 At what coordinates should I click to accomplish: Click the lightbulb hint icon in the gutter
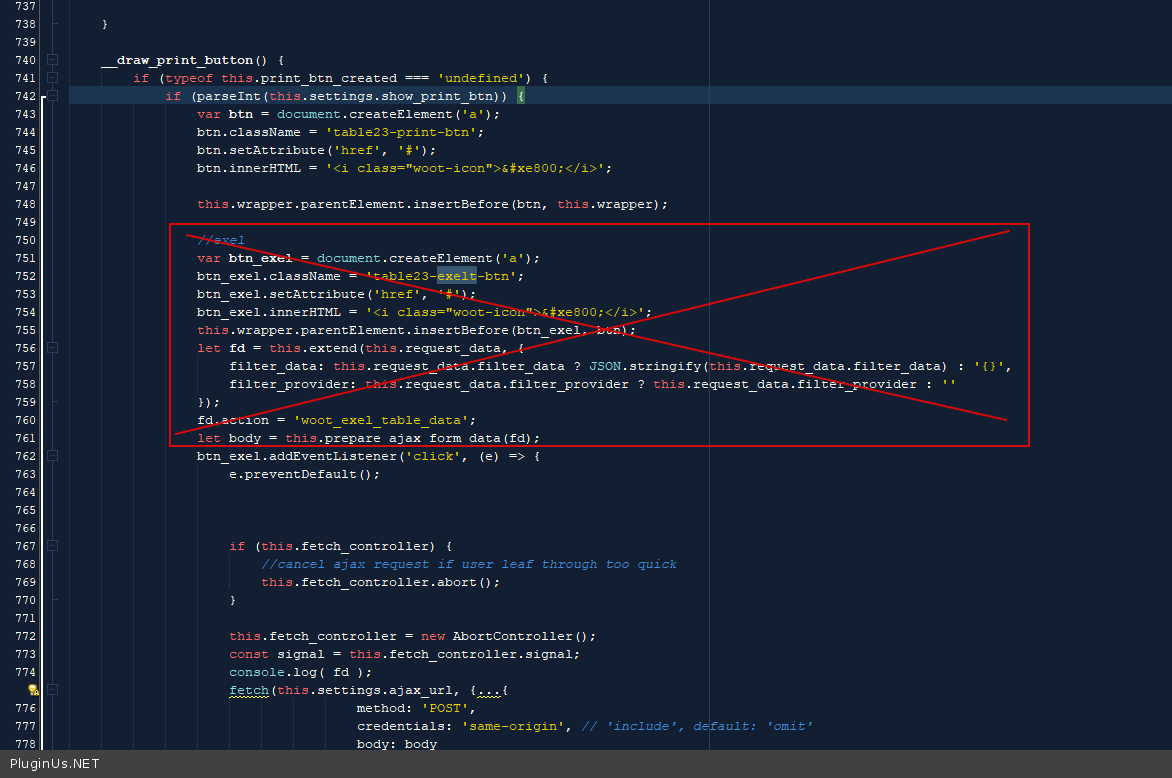33,690
